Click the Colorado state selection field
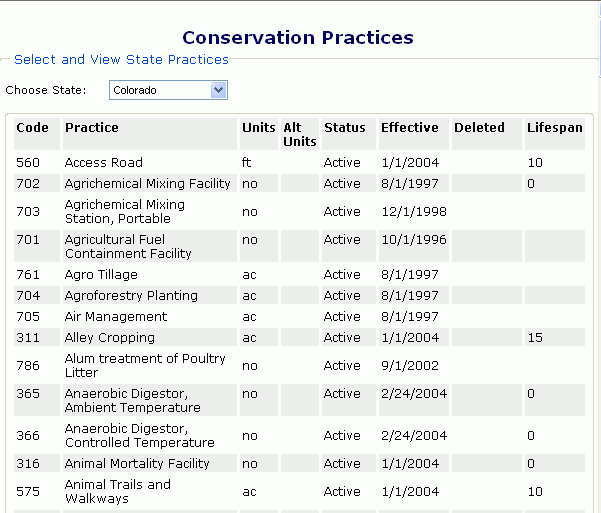This screenshot has width=601, height=513. coord(160,91)
